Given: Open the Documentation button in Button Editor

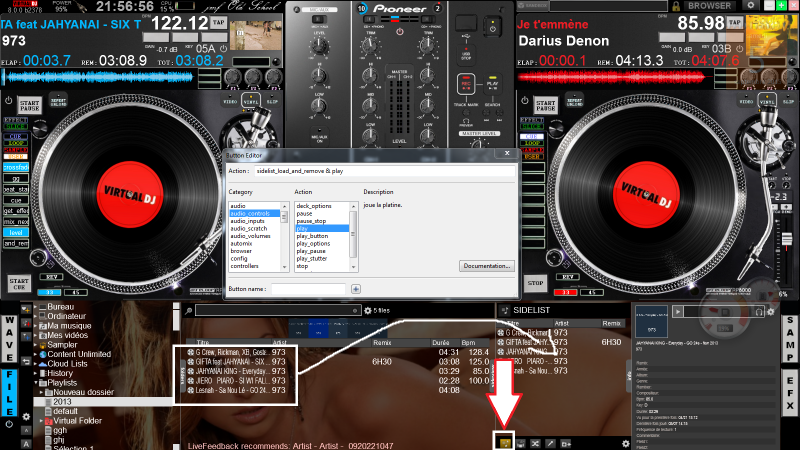Looking at the screenshot, I should [486, 266].
